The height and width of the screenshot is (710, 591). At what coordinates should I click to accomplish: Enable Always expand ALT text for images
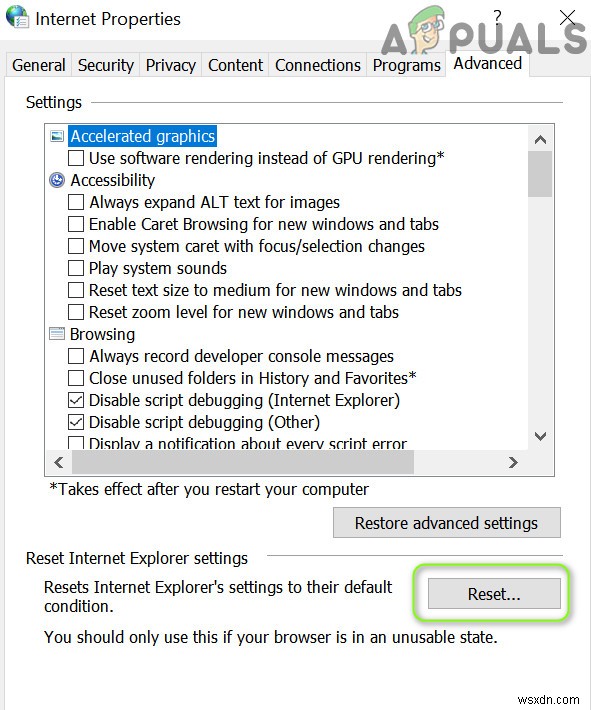(76, 202)
